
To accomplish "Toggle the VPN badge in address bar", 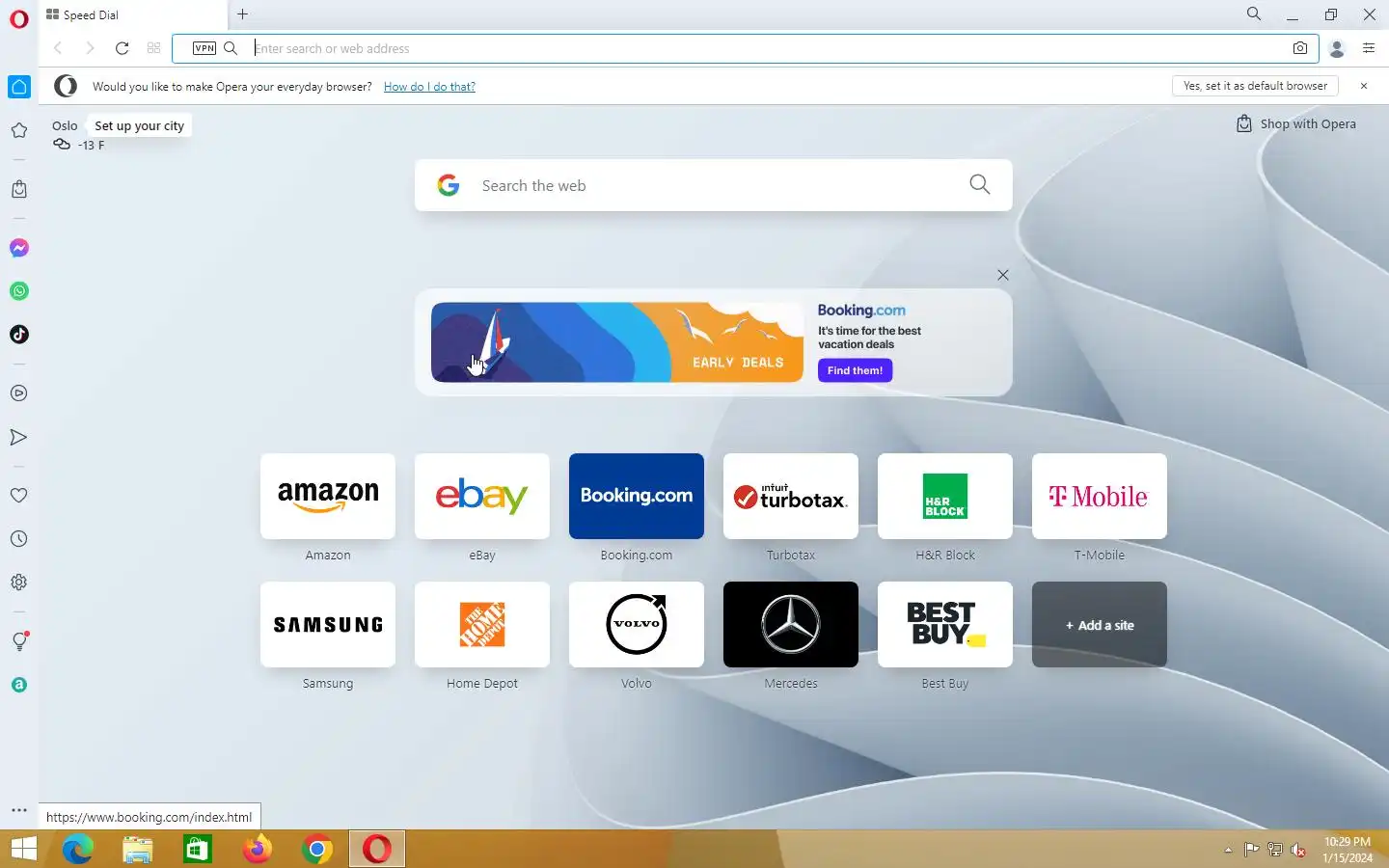I will pos(204,48).
